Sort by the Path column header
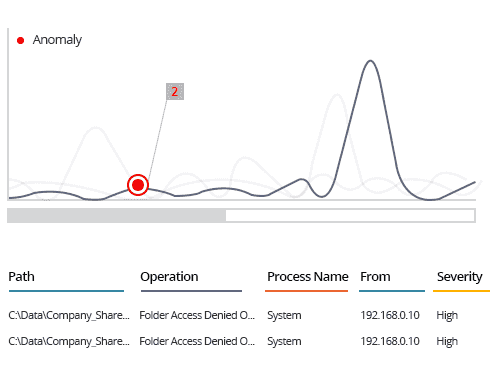Viewport: 500px width, 390px height. [x=21, y=277]
